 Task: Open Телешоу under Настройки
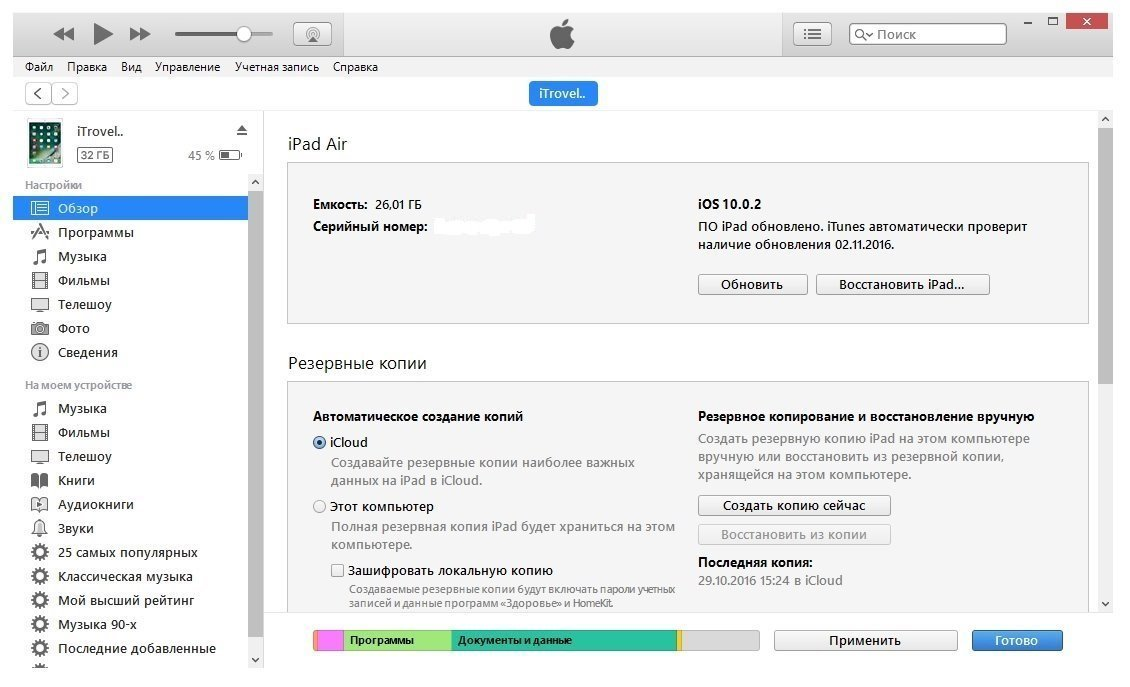[130, 304]
